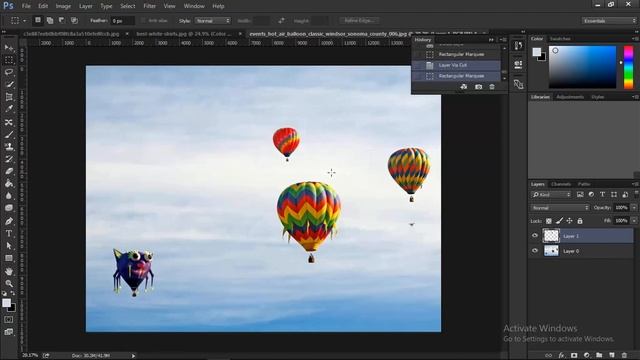Select the Eyedropper tool

coord(9,109)
